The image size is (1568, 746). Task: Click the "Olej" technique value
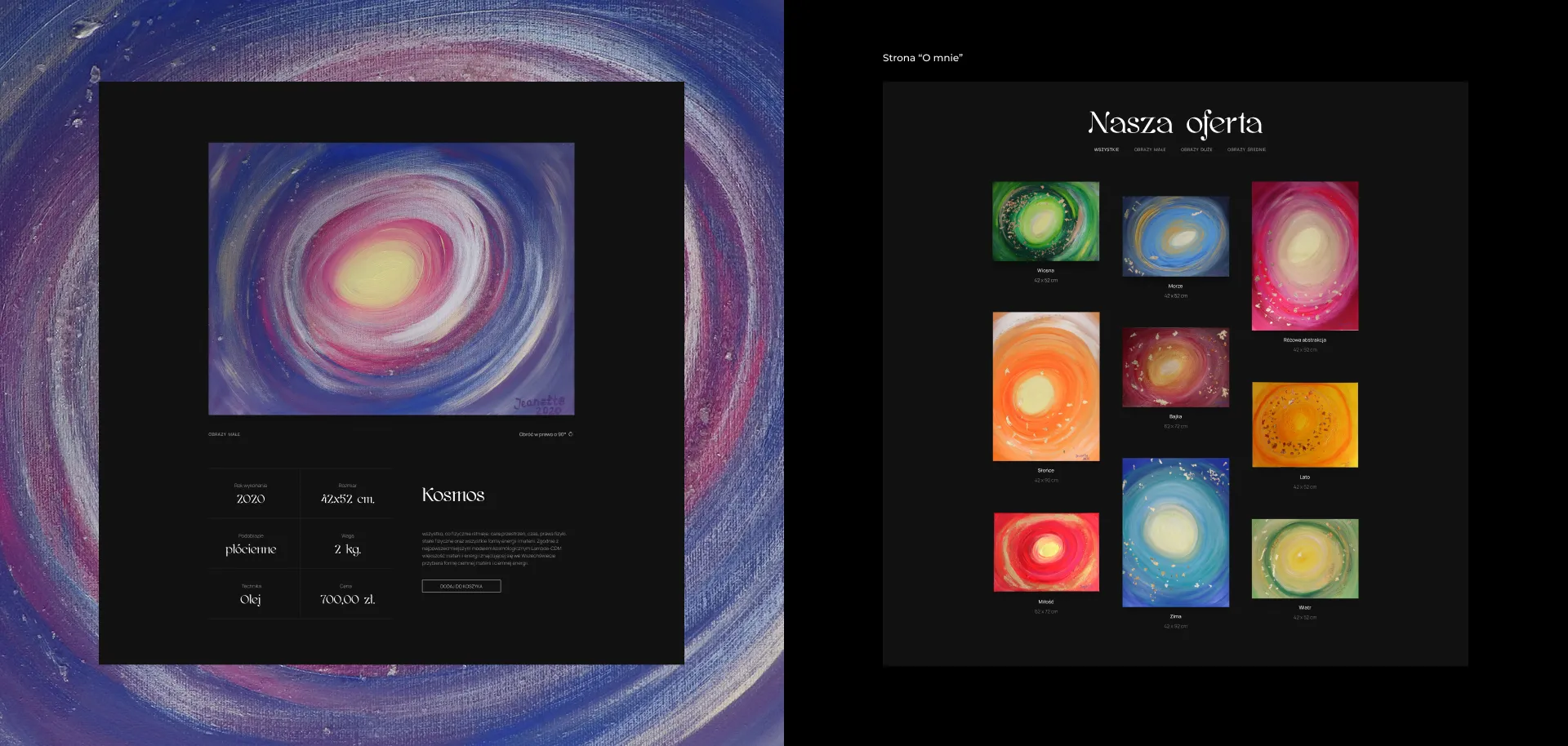pyautogui.click(x=251, y=599)
